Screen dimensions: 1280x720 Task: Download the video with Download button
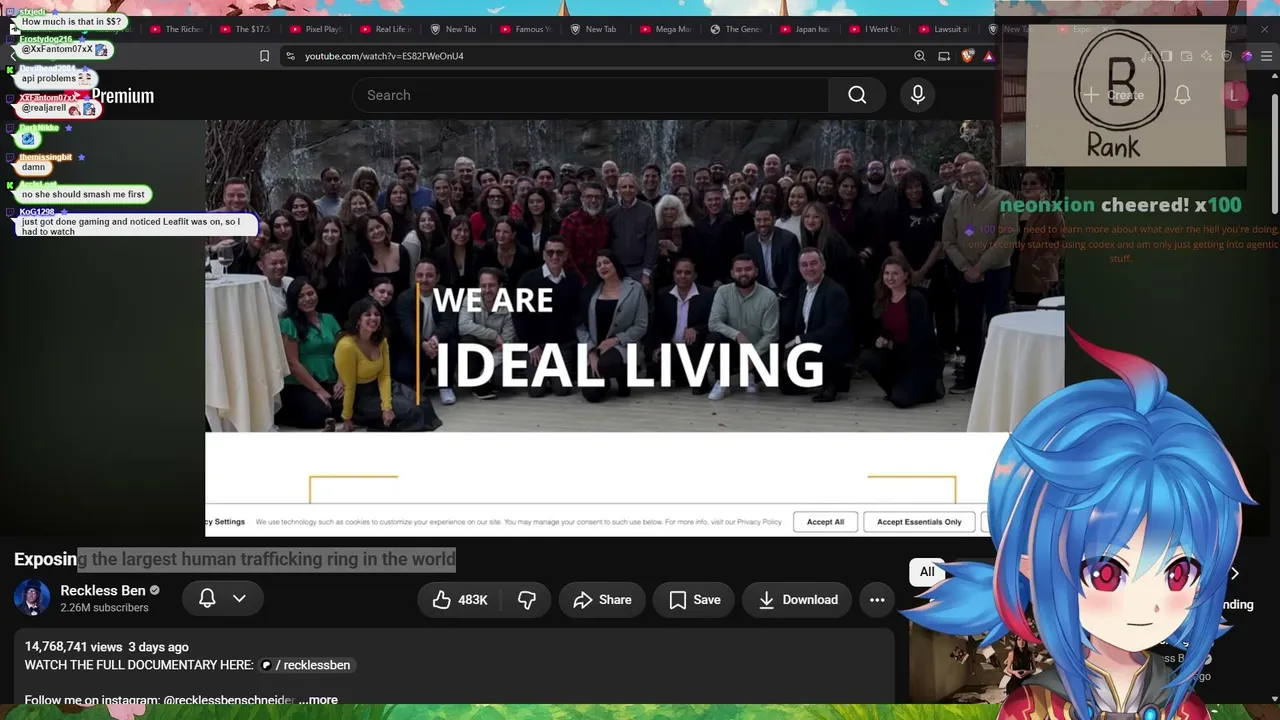(797, 600)
